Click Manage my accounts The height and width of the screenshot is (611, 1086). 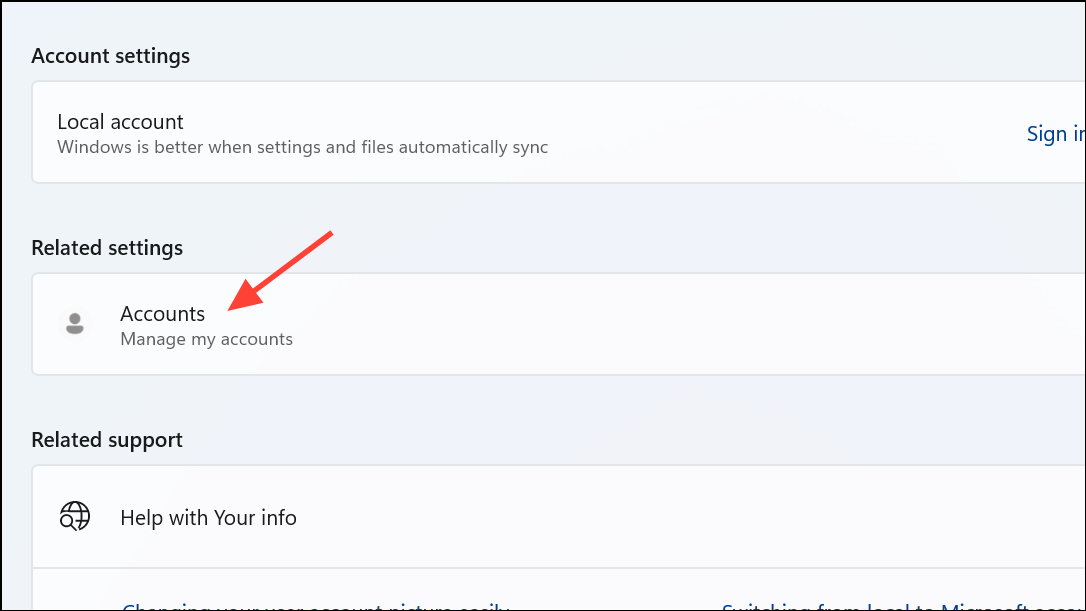[x=206, y=339]
